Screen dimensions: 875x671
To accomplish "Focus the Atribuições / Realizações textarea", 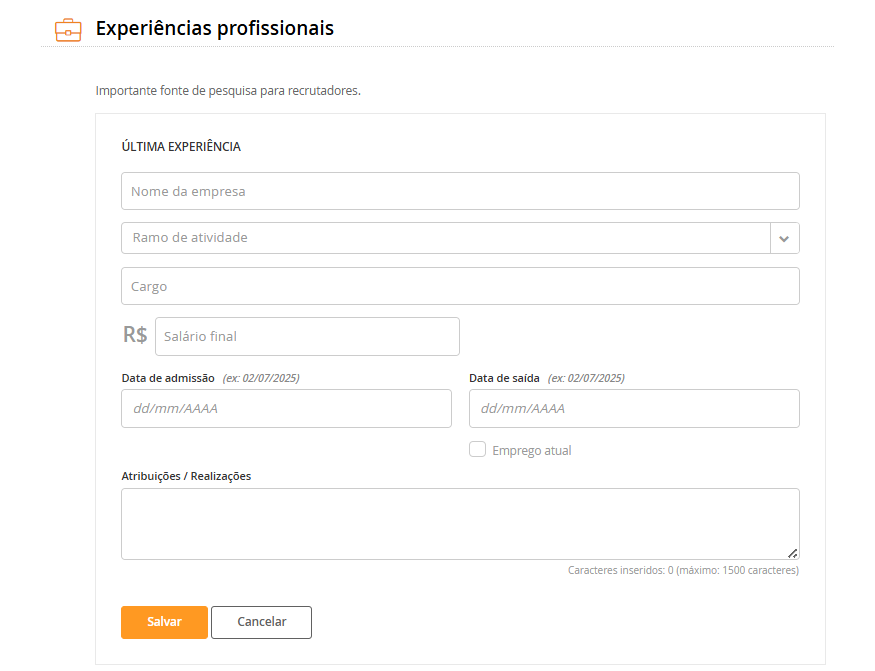I will click(460, 524).
